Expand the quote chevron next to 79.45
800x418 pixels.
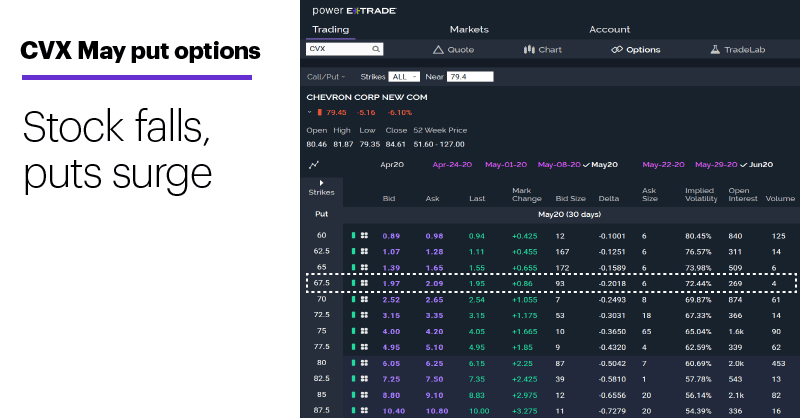[309, 112]
